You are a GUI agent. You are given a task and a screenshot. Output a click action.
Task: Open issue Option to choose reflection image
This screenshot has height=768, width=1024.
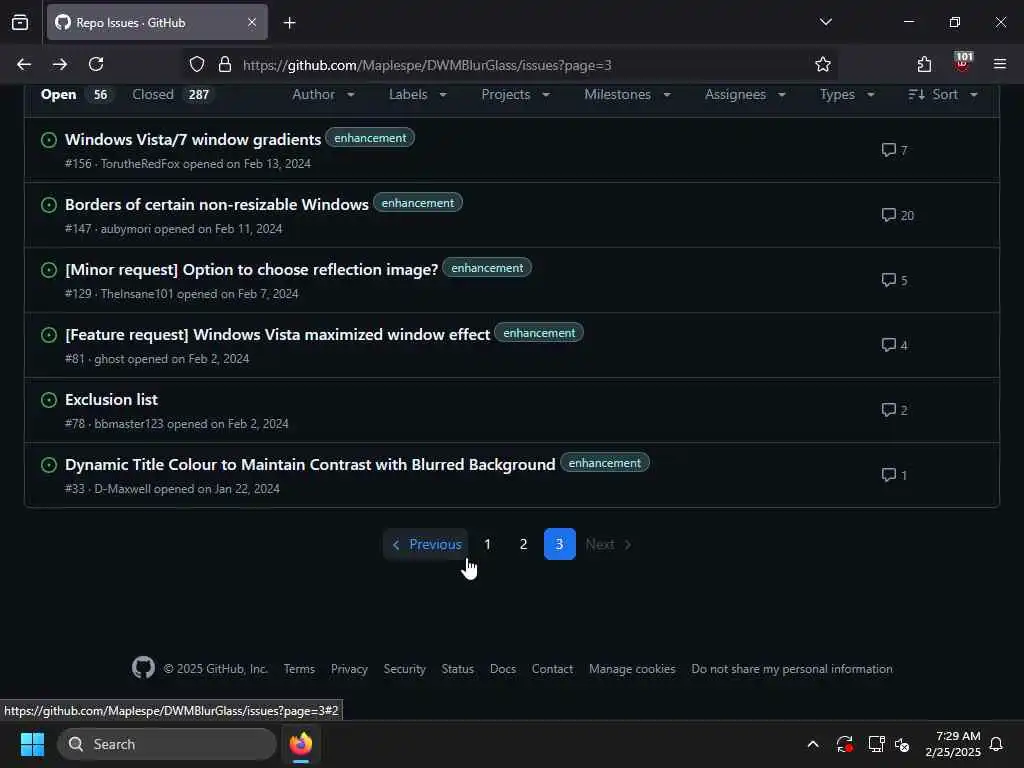251,270
